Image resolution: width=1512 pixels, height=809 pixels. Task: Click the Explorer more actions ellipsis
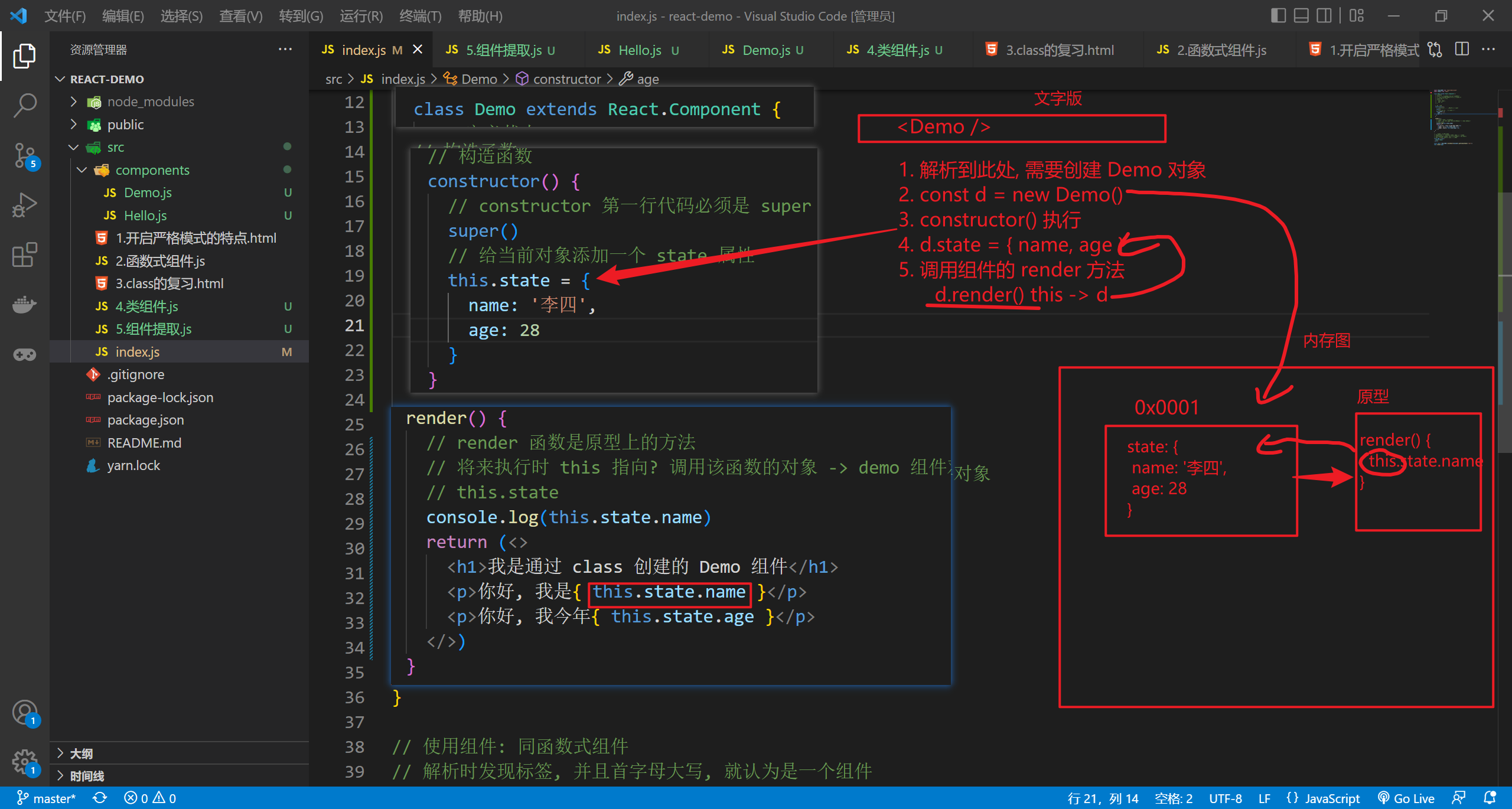pos(285,50)
